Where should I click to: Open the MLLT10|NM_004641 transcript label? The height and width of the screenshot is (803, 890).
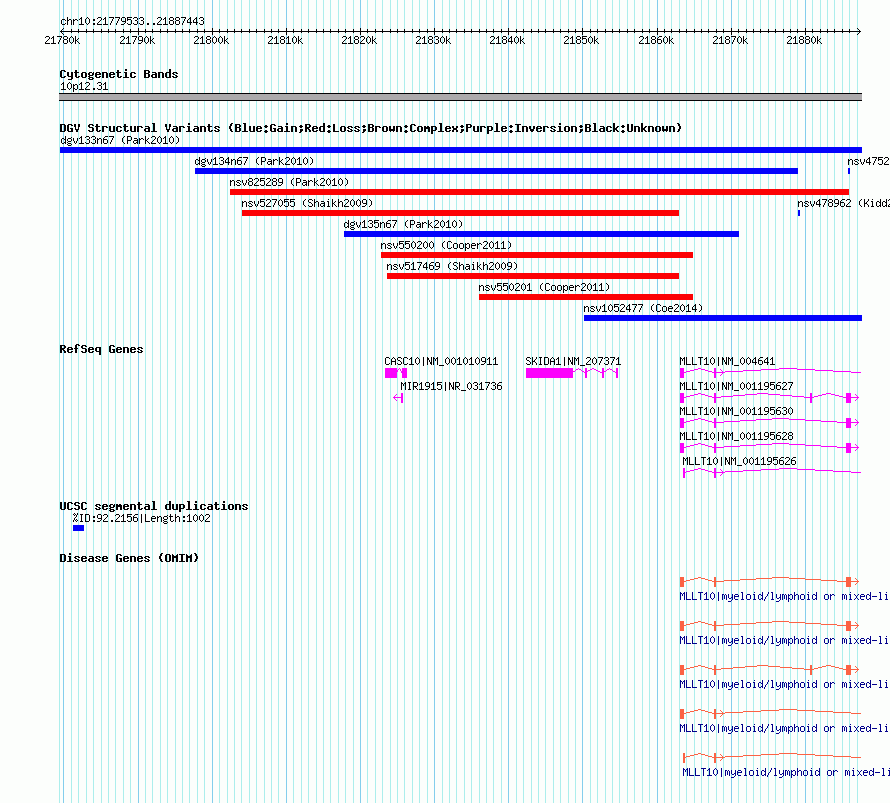727,361
